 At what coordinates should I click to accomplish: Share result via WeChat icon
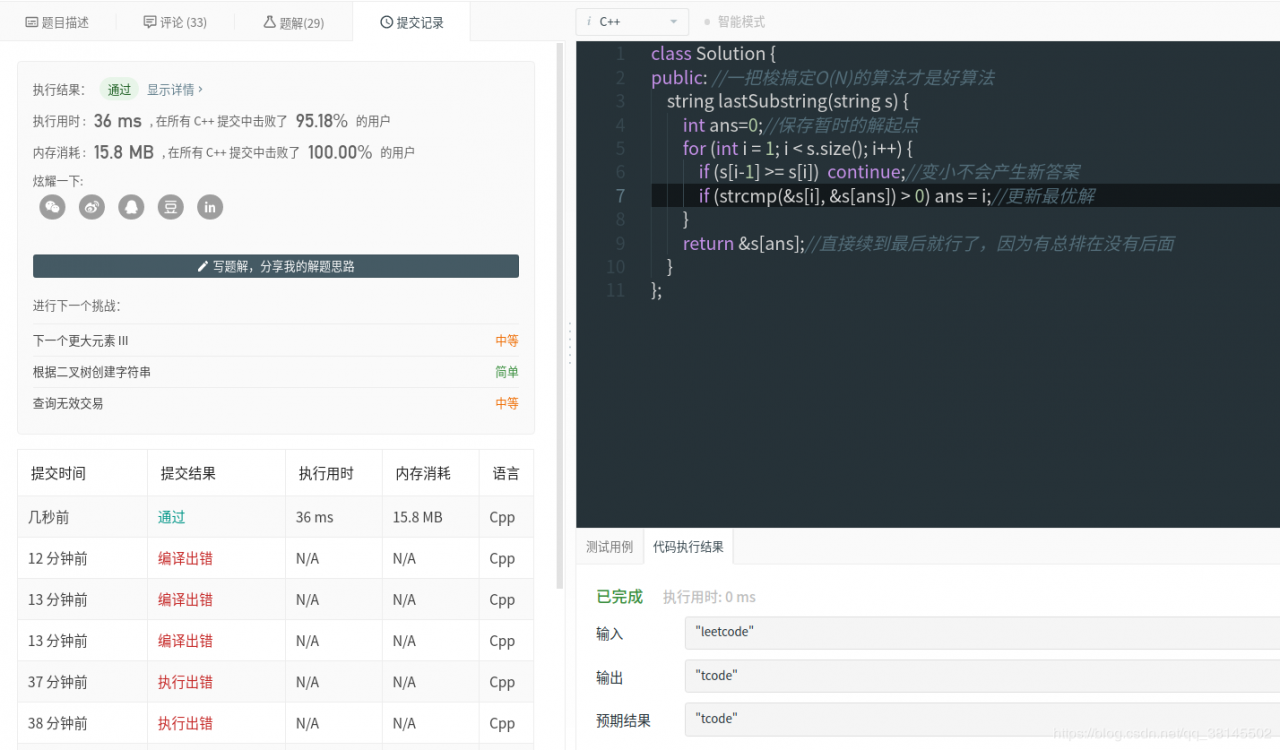click(52, 207)
